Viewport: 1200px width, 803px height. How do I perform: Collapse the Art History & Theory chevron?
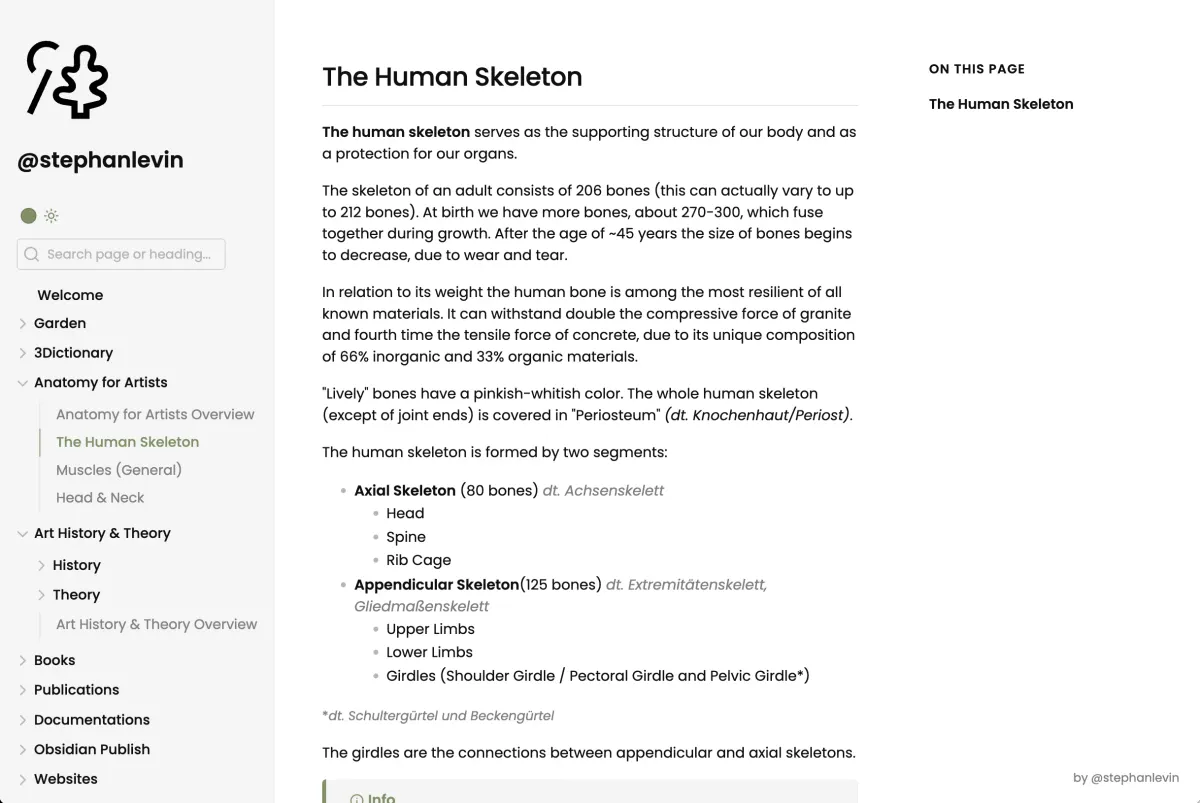(x=23, y=534)
